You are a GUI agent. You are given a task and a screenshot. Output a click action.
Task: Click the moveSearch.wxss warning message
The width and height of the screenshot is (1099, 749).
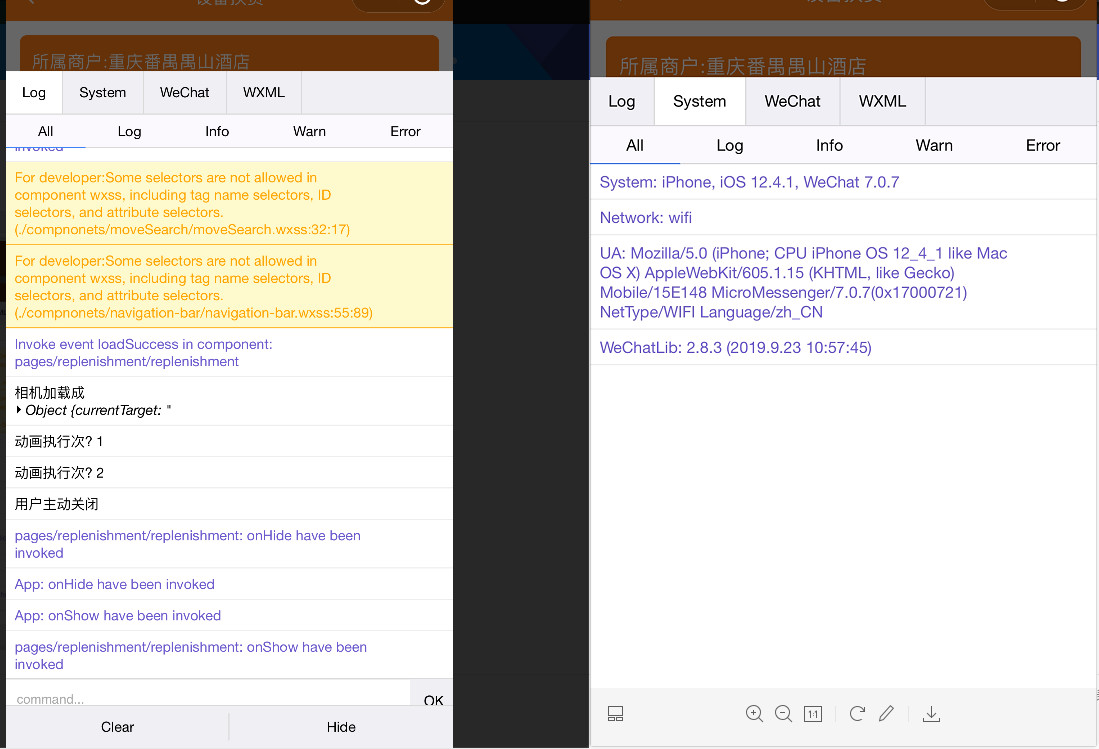[229, 203]
